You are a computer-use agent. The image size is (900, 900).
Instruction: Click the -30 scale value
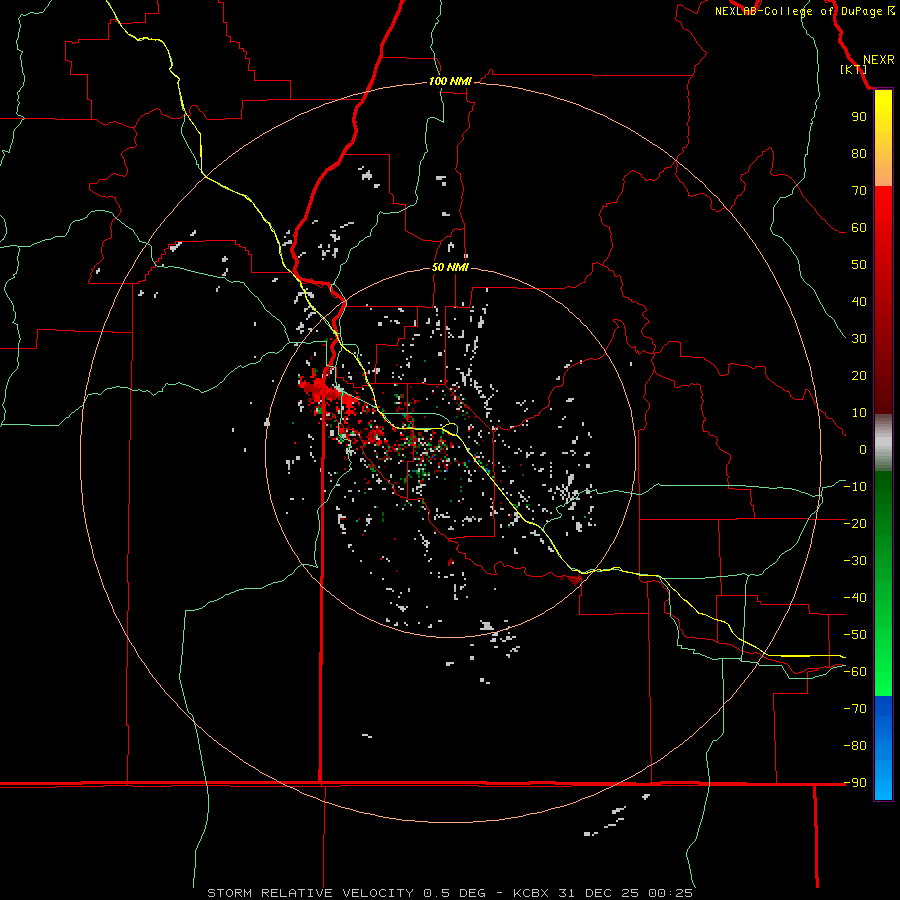click(855, 561)
